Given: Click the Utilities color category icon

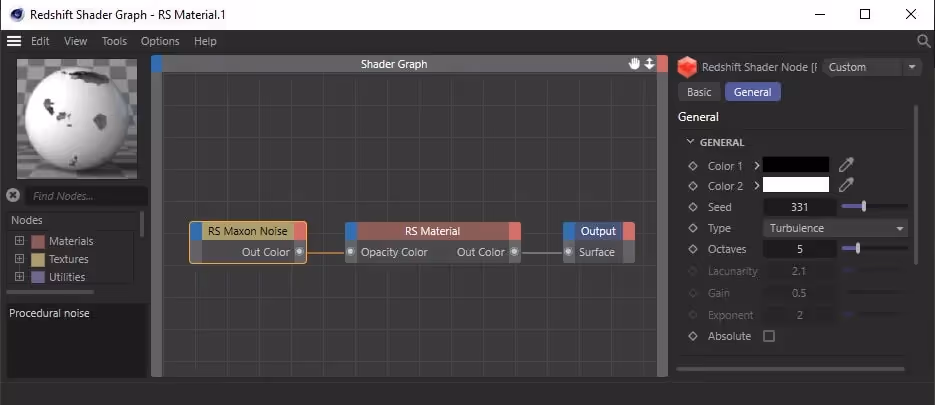Looking at the screenshot, I should pos(38,277).
